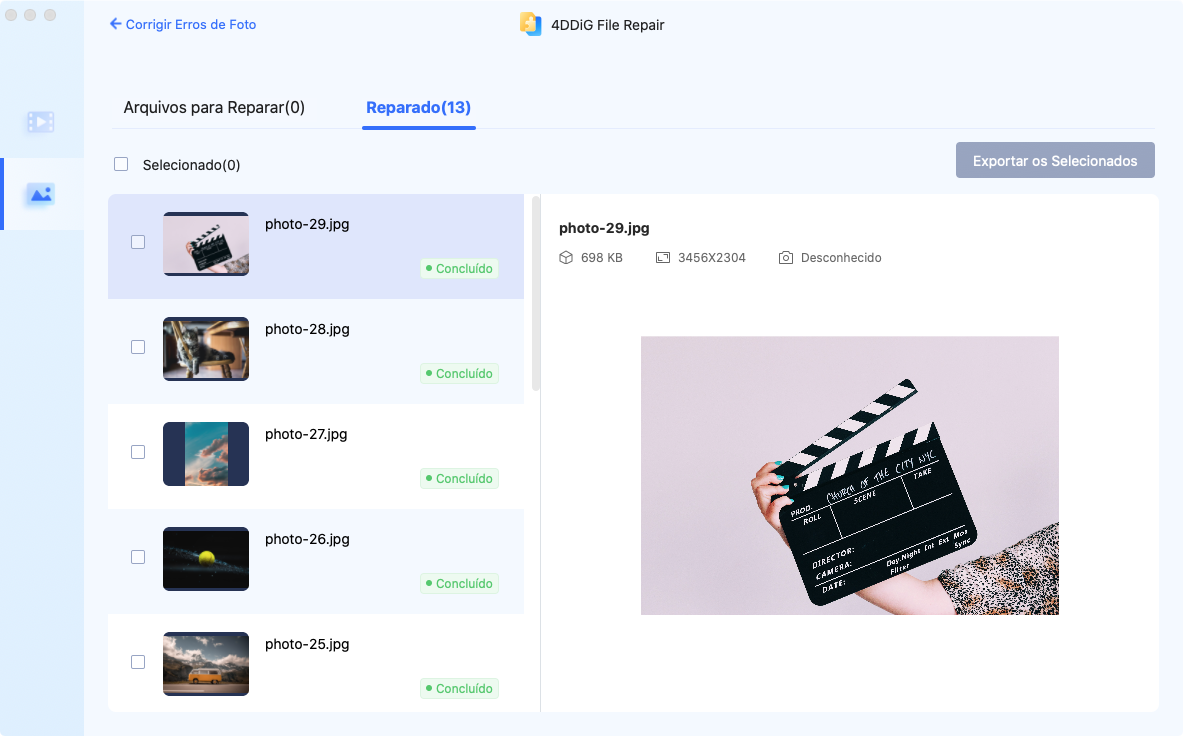The image size is (1183, 736).
Task: Click the Concluído badge on photo-27.jpg
Action: (459, 479)
